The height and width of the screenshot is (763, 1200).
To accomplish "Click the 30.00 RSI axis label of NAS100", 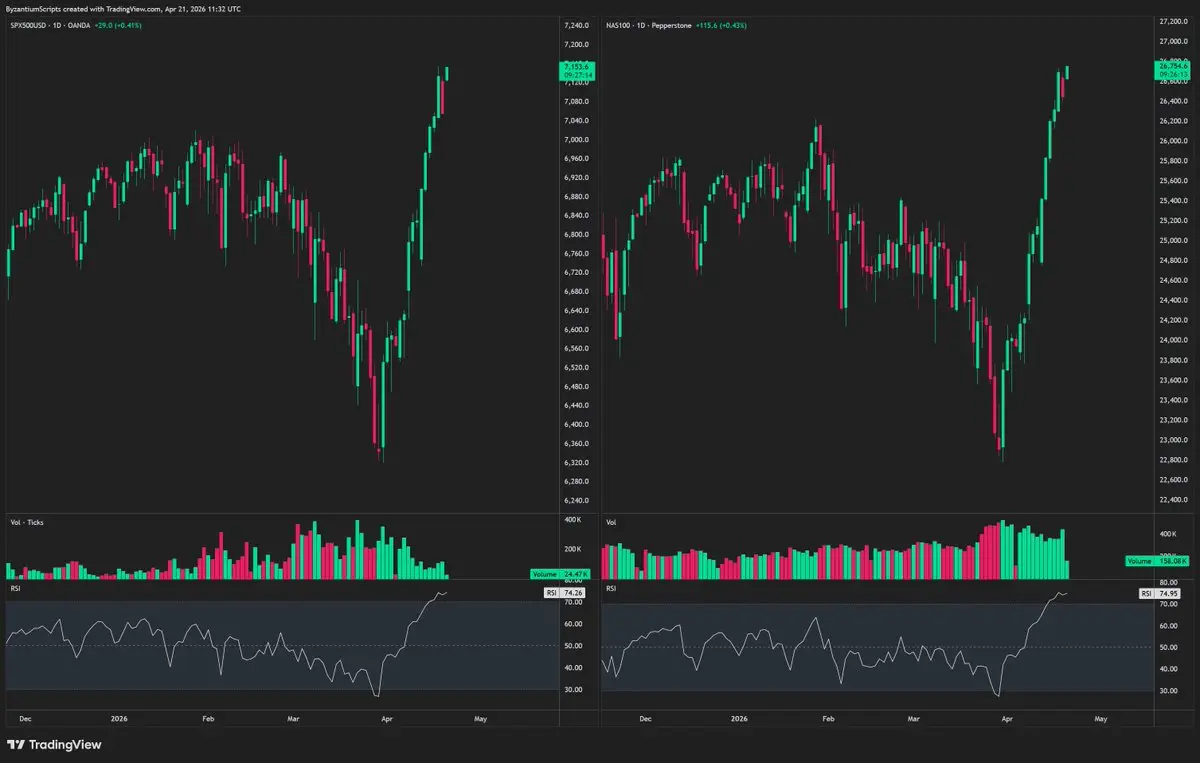I will point(1168,690).
